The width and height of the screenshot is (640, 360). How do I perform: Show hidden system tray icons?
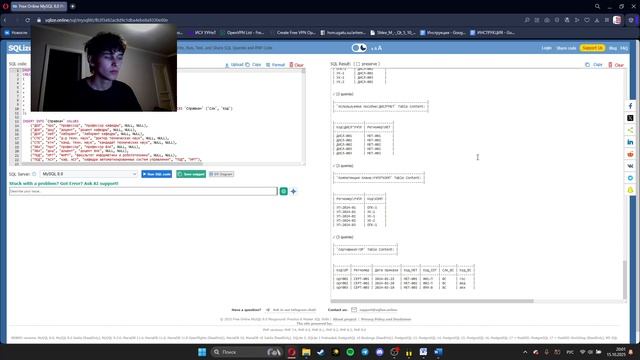point(525,352)
